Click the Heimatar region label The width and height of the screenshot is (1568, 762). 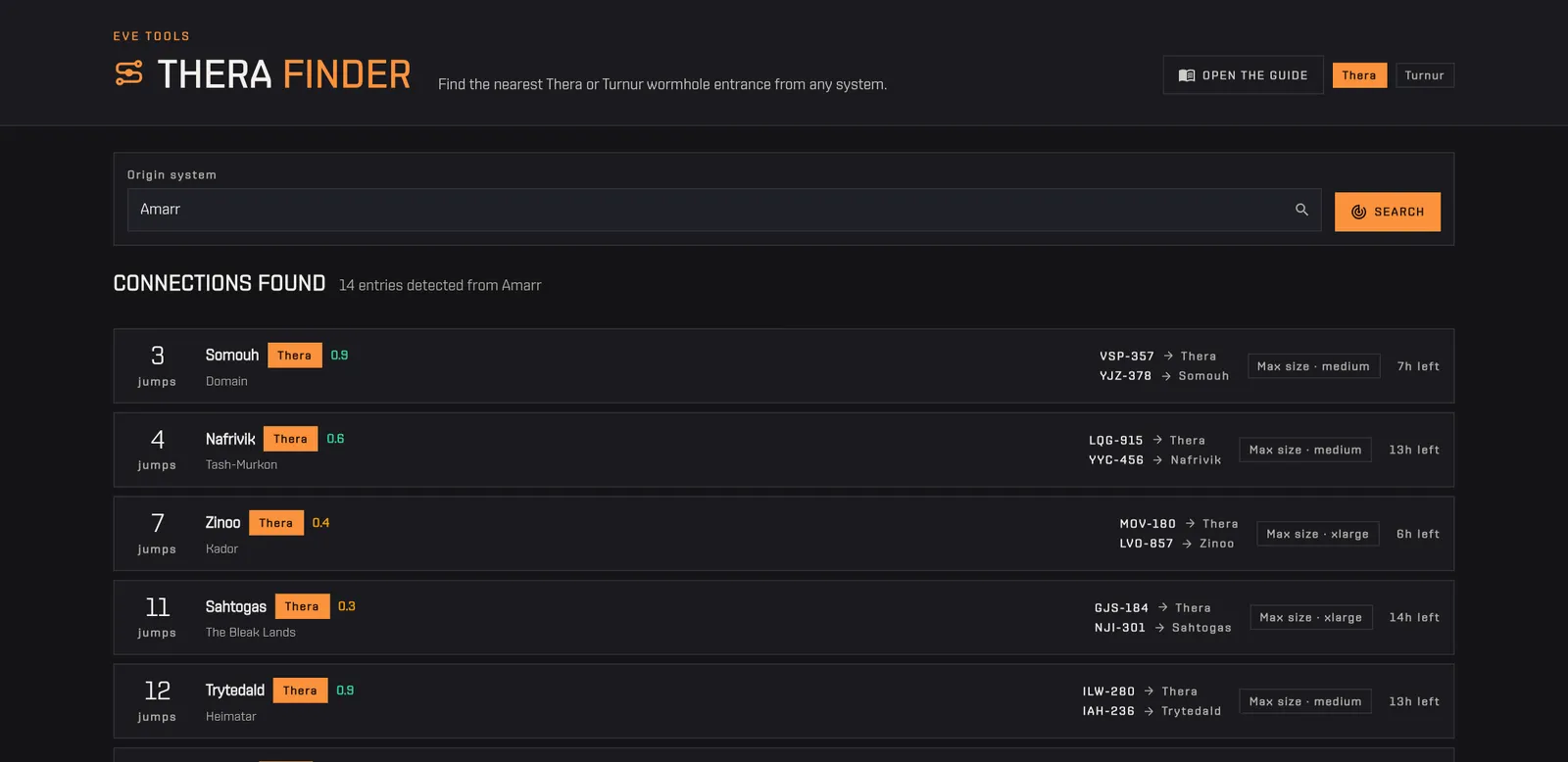[x=230, y=716]
